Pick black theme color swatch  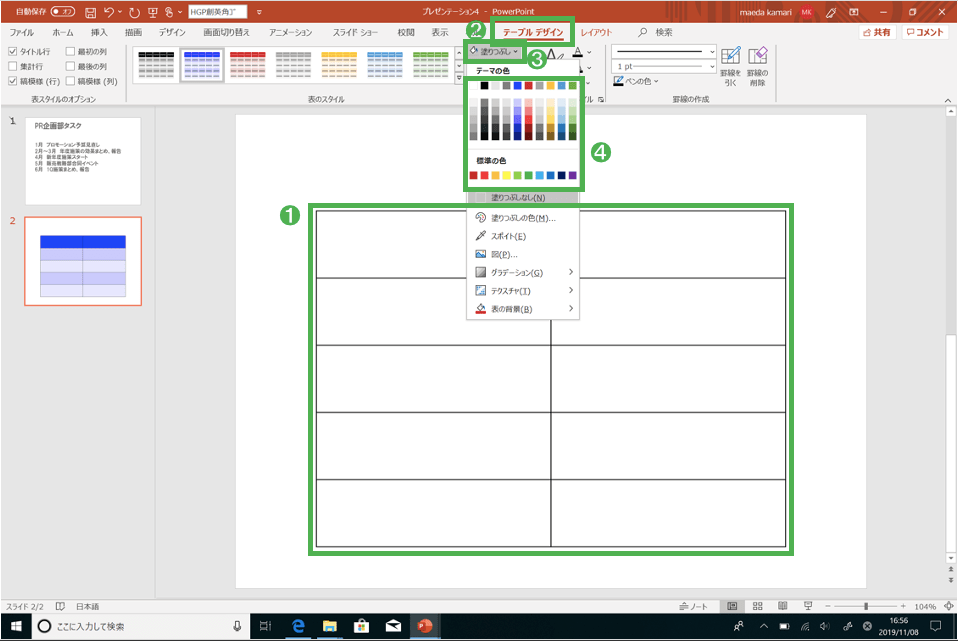click(x=484, y=86)
